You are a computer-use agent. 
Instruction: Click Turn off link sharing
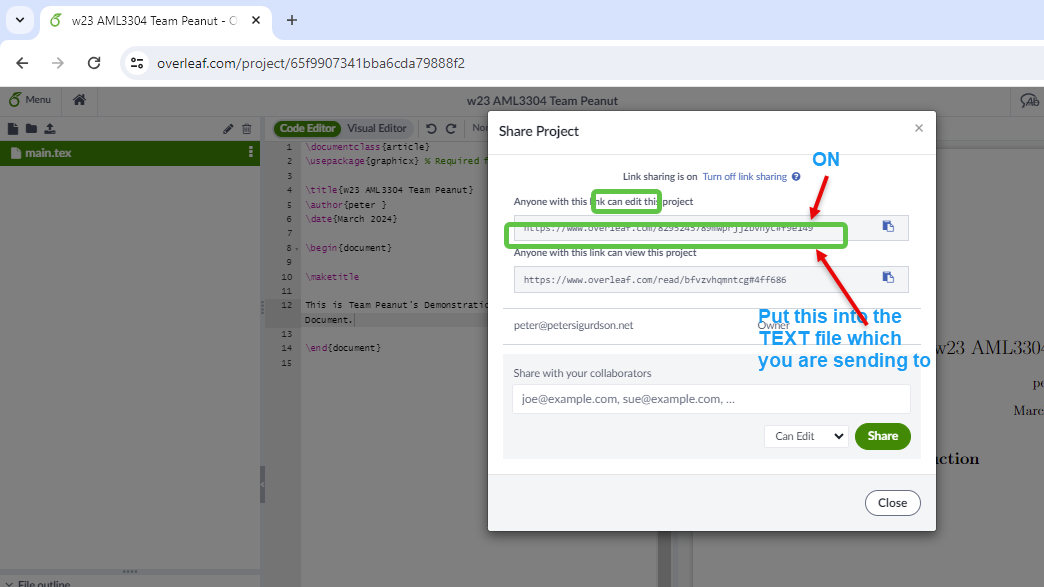tap(744, 176)
